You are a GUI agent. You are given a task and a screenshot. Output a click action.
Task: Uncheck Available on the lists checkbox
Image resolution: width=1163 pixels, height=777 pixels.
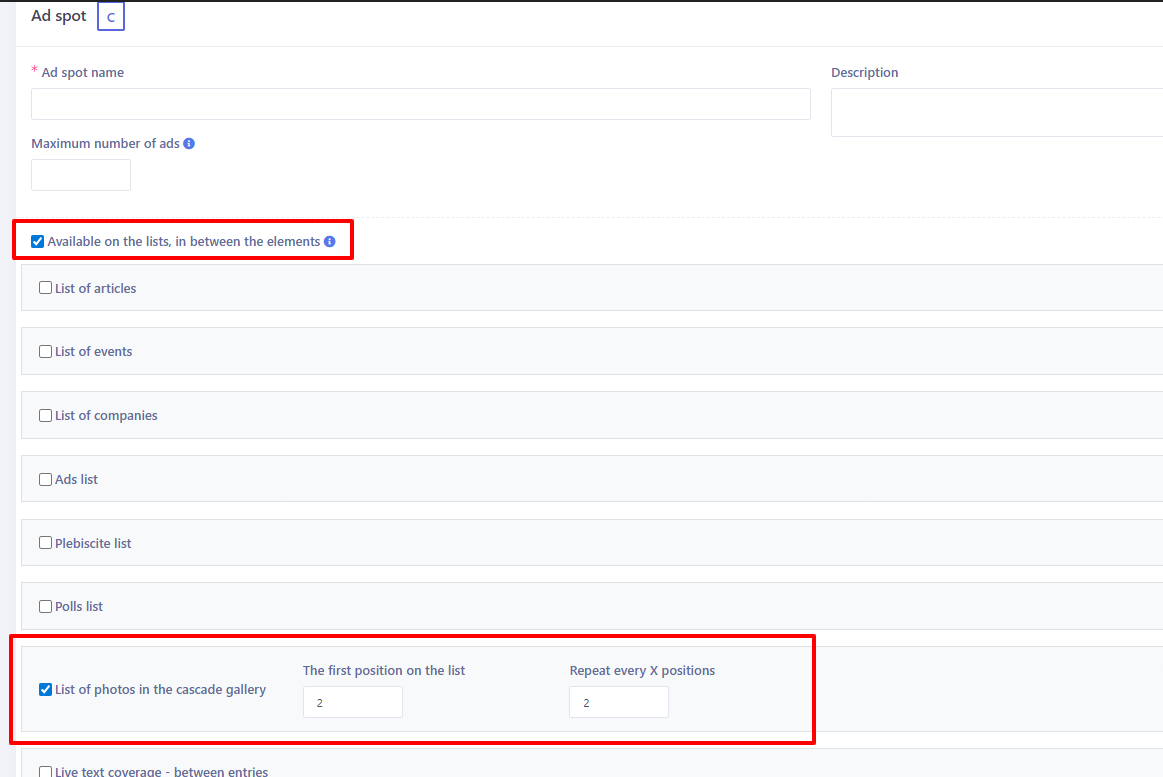38,241
